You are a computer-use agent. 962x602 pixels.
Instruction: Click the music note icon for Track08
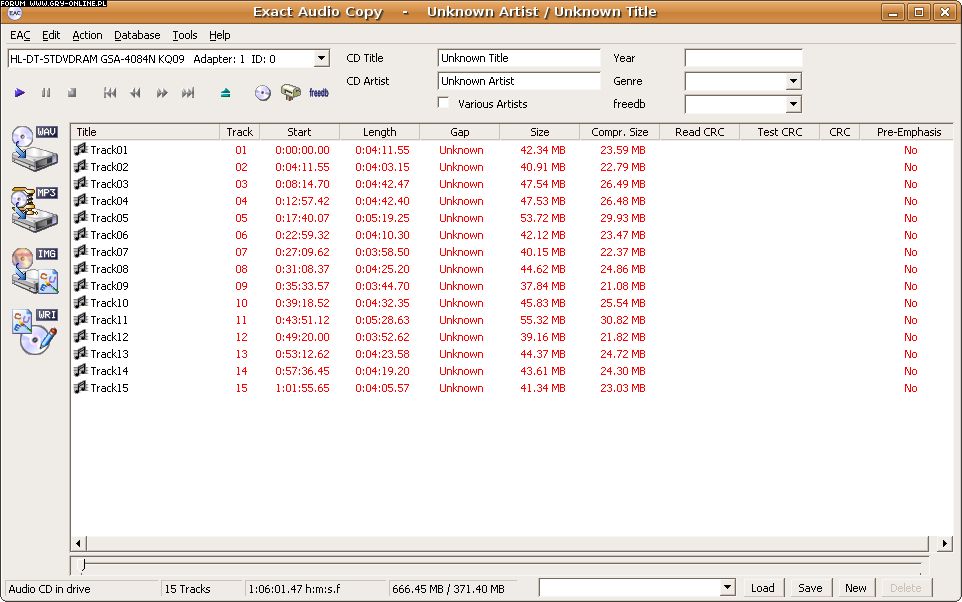click(81, 268)
